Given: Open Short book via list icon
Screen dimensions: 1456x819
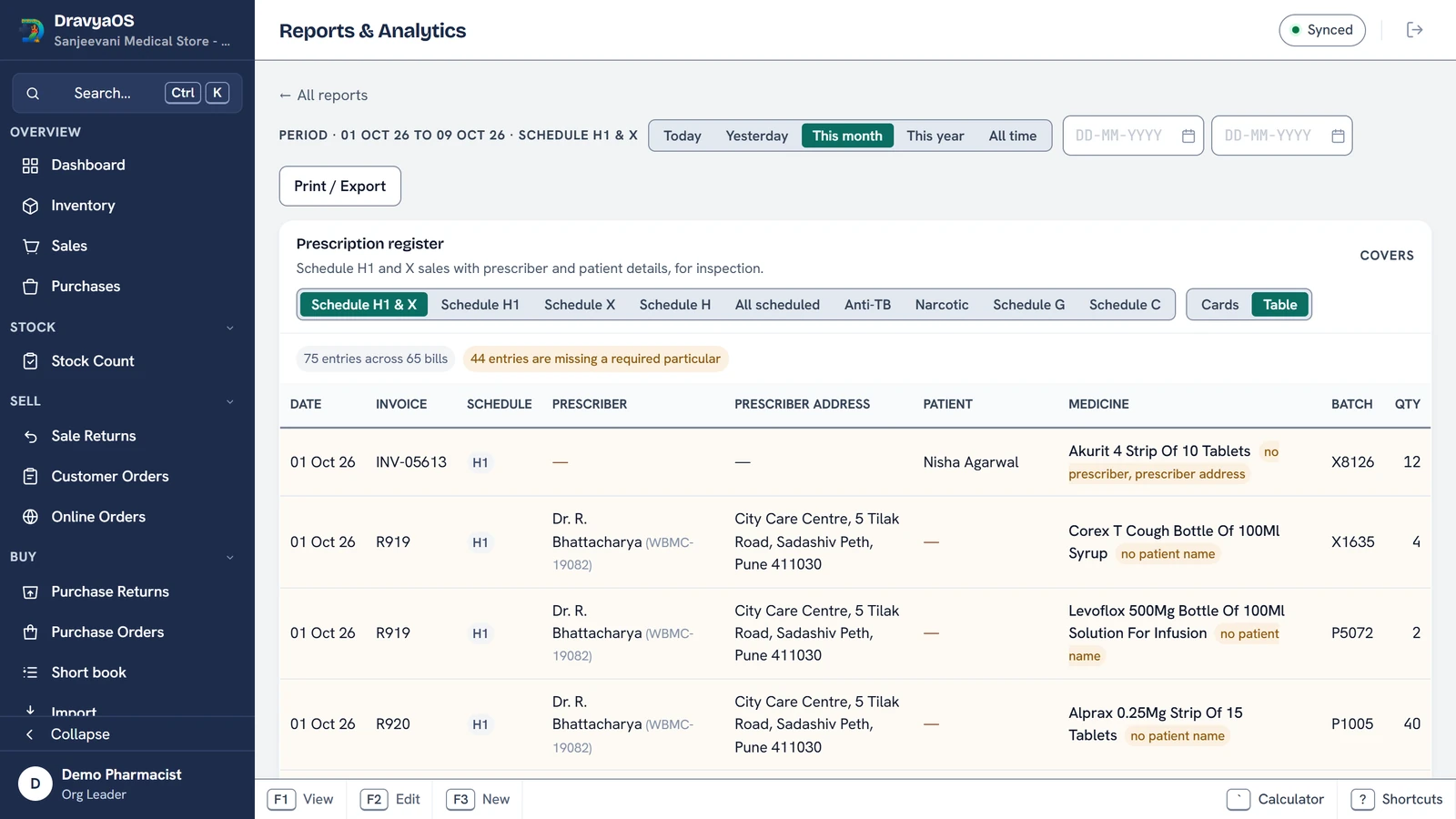Looking at the screenshot, I should pos(30,672).
